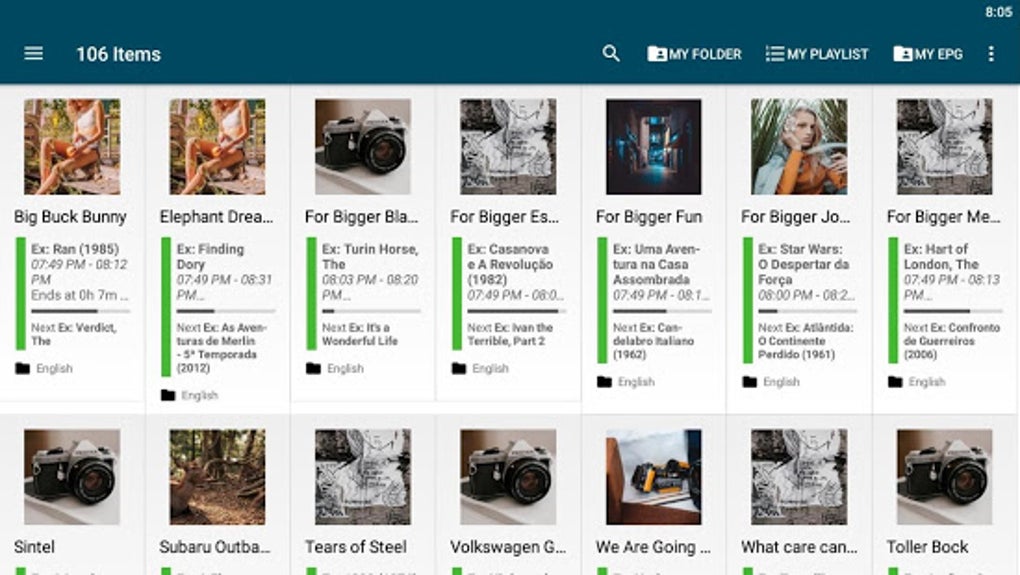Select the For Bigger Fun channel title
1020x575 pixels.
[x=649, y=217]
